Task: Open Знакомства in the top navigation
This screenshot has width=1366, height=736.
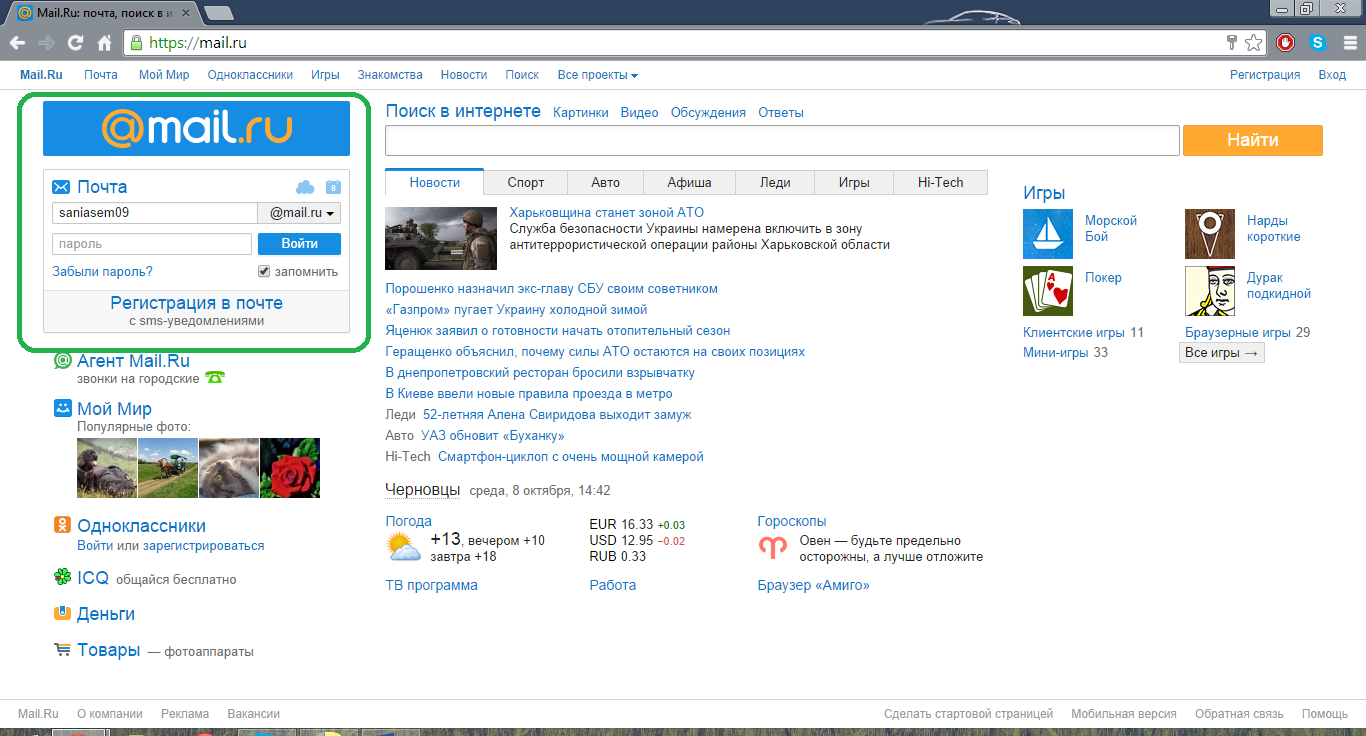Action: [x=390, y=75]
